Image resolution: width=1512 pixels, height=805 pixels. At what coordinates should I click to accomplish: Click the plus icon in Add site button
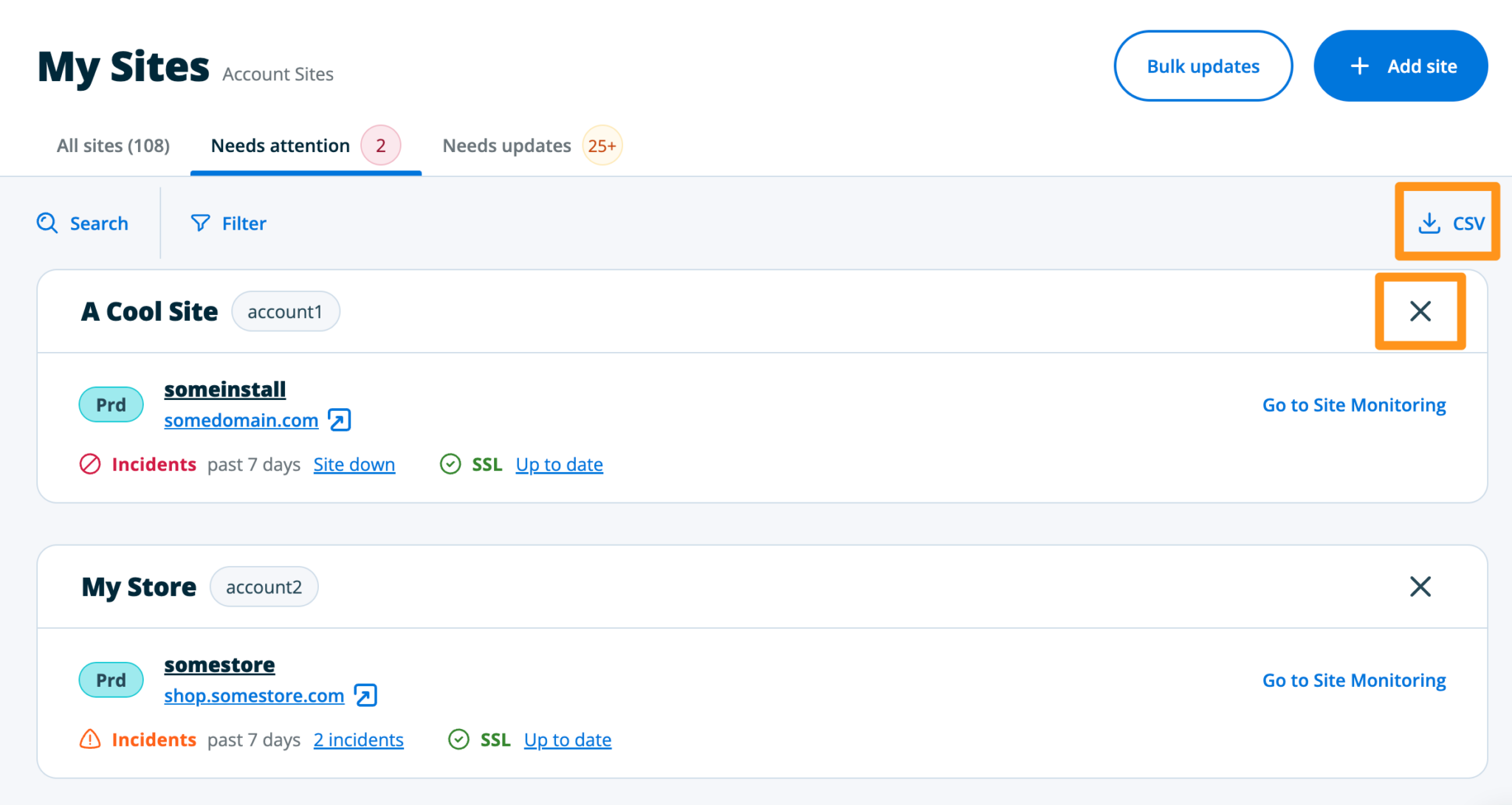pos(1359,66)
